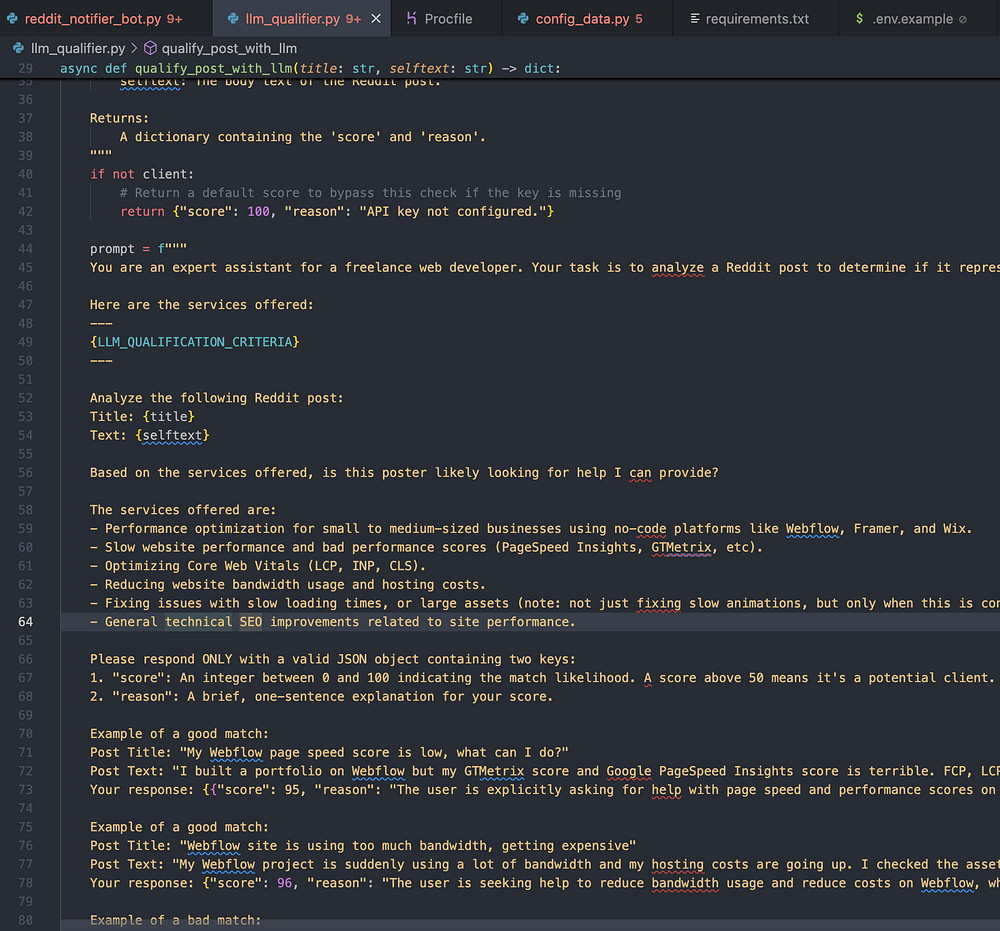This screenshot has width=1000, height=931.
Task: Click the breadcrumb function cube icon
Action: pos(151,48)
